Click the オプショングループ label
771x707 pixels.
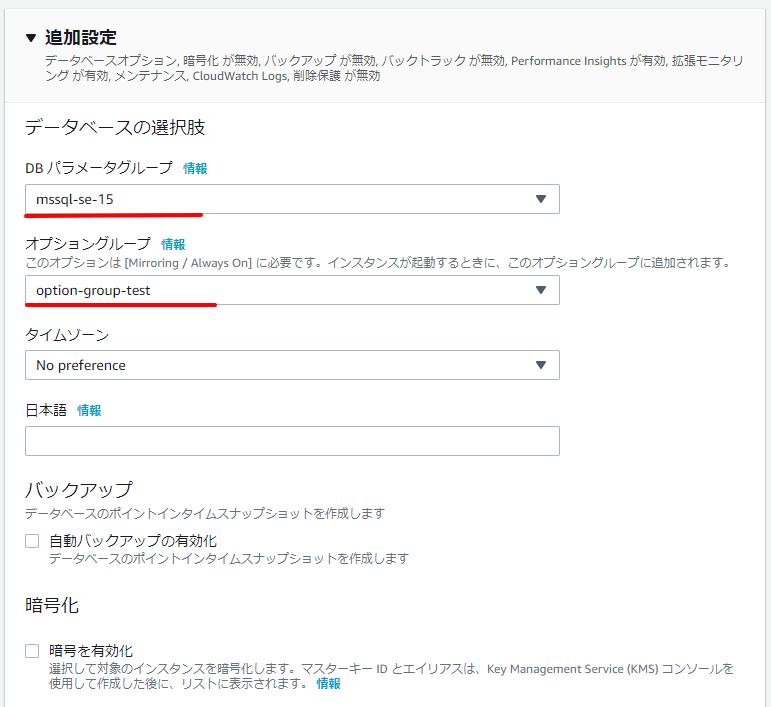[x=88, y=244]
